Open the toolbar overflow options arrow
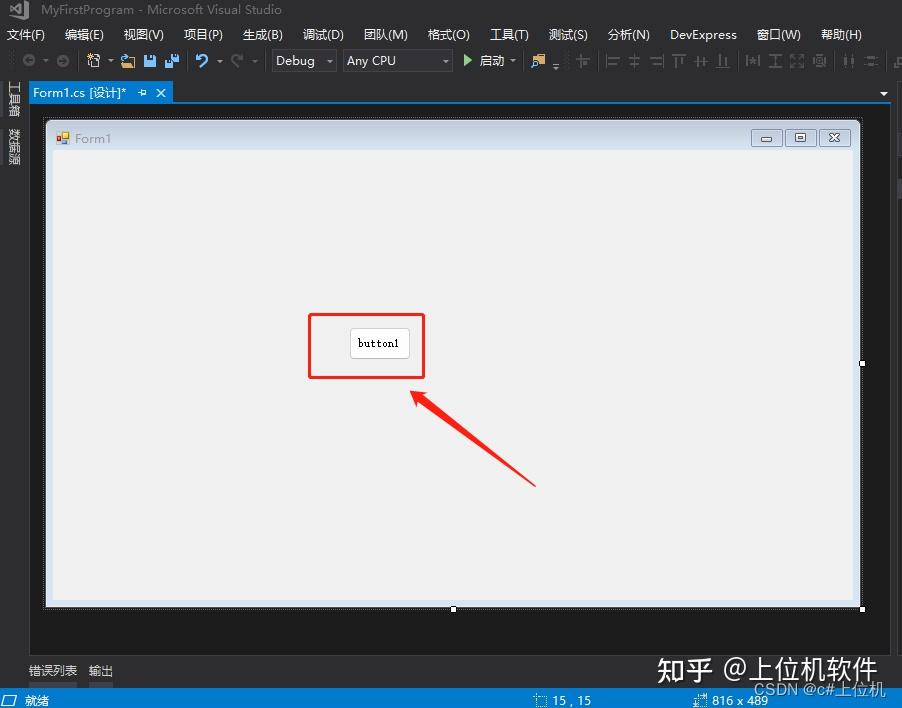The image size is (902, 708). (556, 66)
